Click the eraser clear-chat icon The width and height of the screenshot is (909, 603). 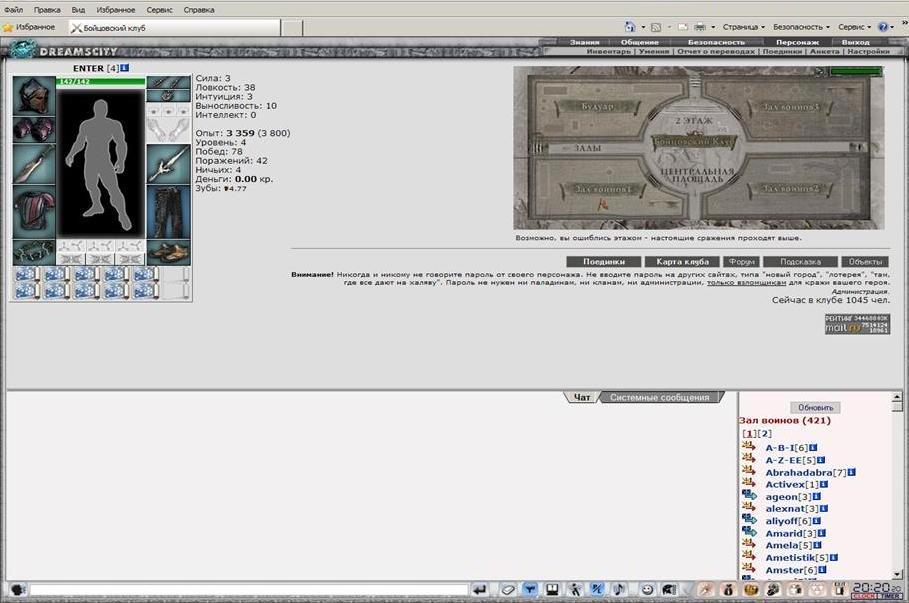(508, 590)
